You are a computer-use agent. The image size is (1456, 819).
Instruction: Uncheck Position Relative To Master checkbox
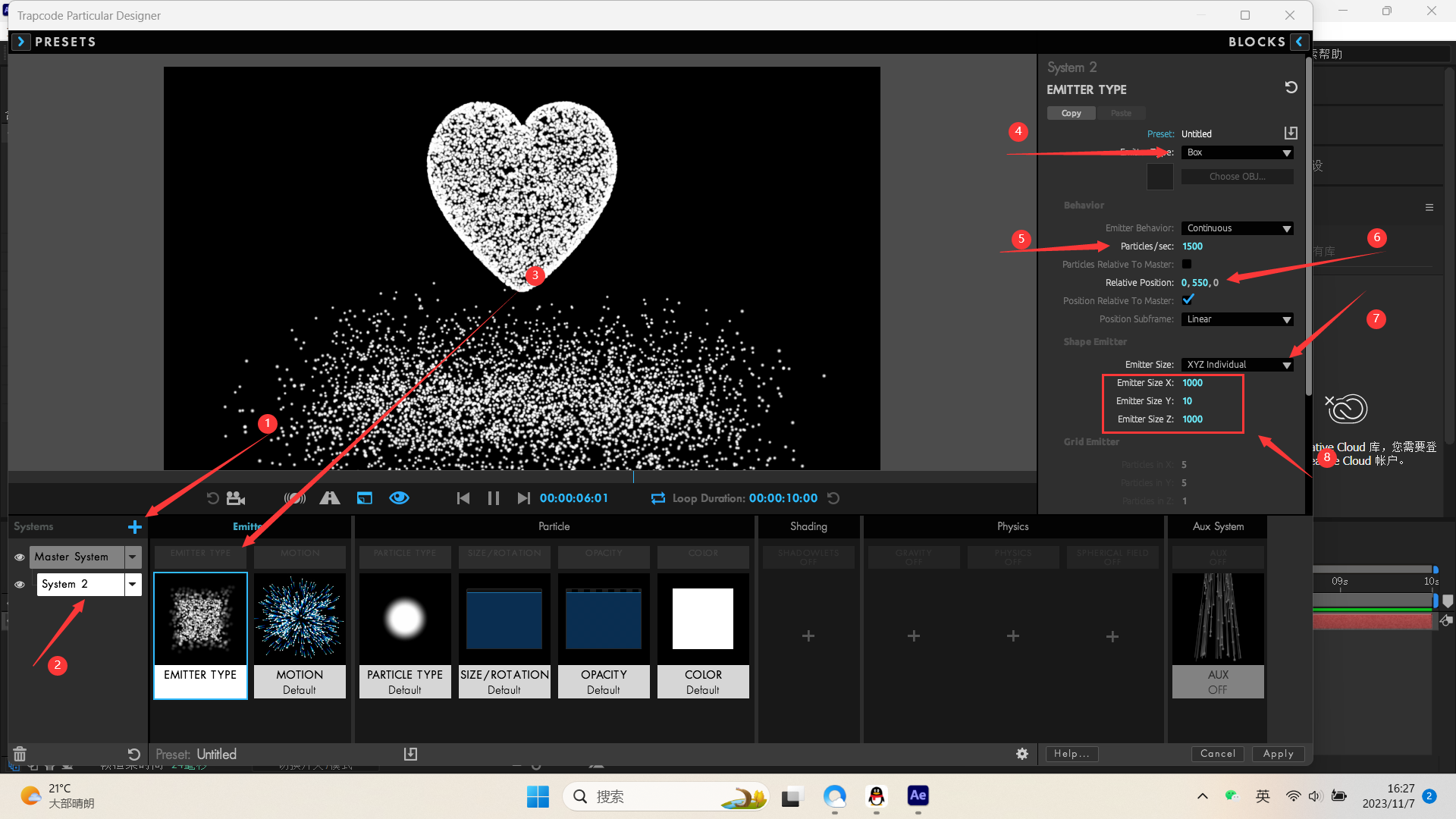1188,300
